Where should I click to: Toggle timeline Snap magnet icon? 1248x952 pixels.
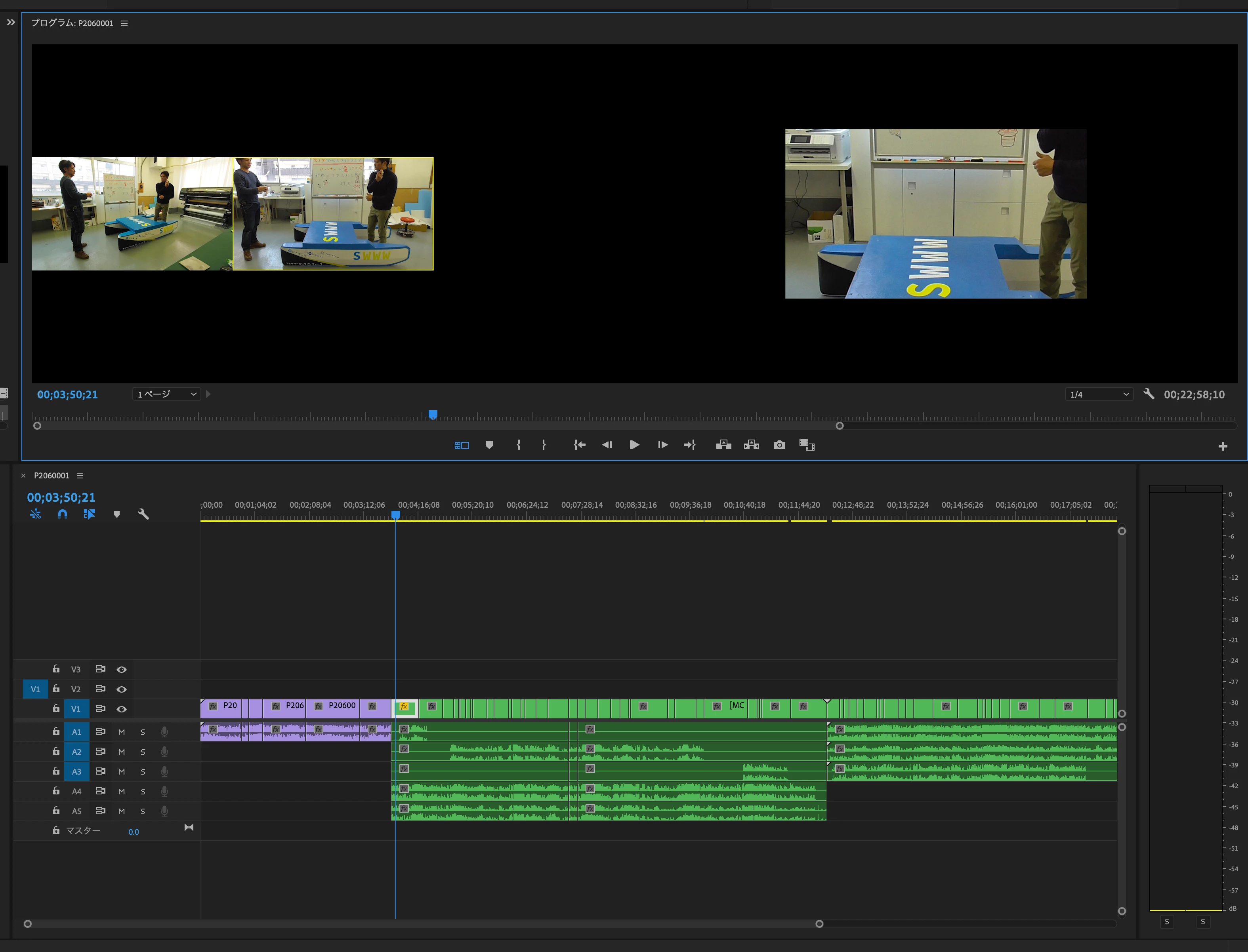(62, 514)
